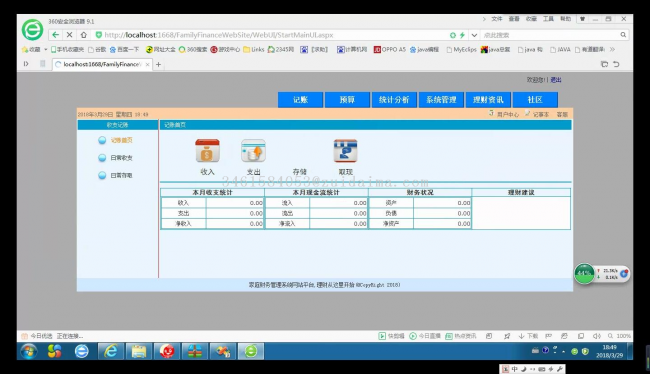
Task: Open the 取现 cash withdrawal icon
Action: point(345,151)
